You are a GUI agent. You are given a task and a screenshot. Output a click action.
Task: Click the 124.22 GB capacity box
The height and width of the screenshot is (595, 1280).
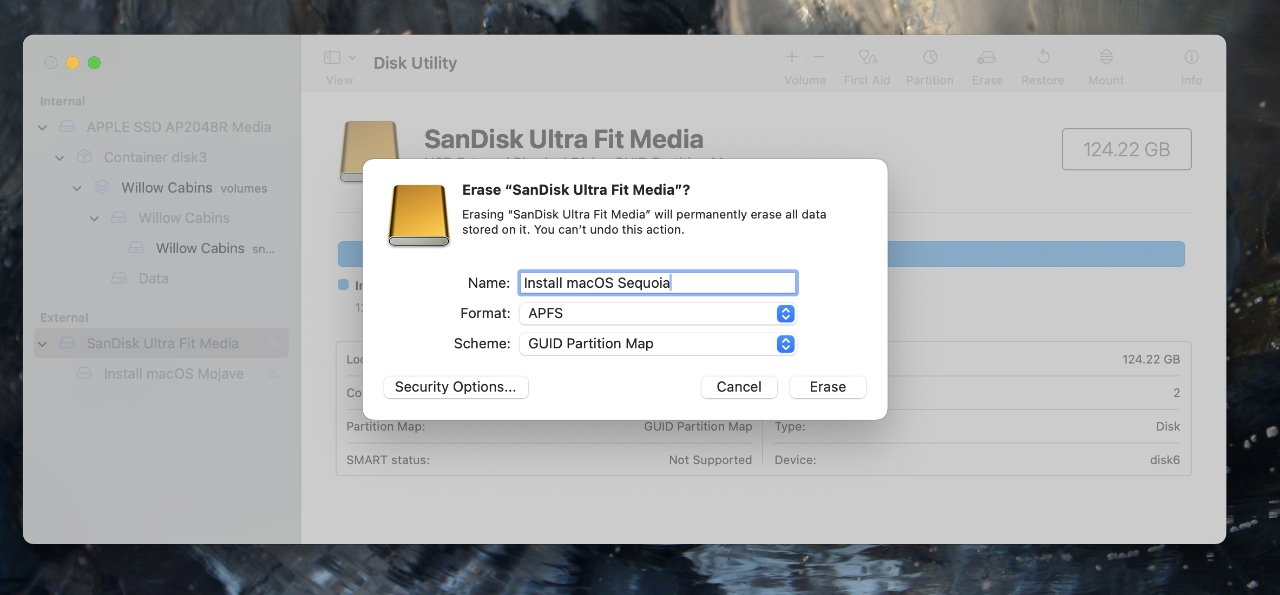1127,149
